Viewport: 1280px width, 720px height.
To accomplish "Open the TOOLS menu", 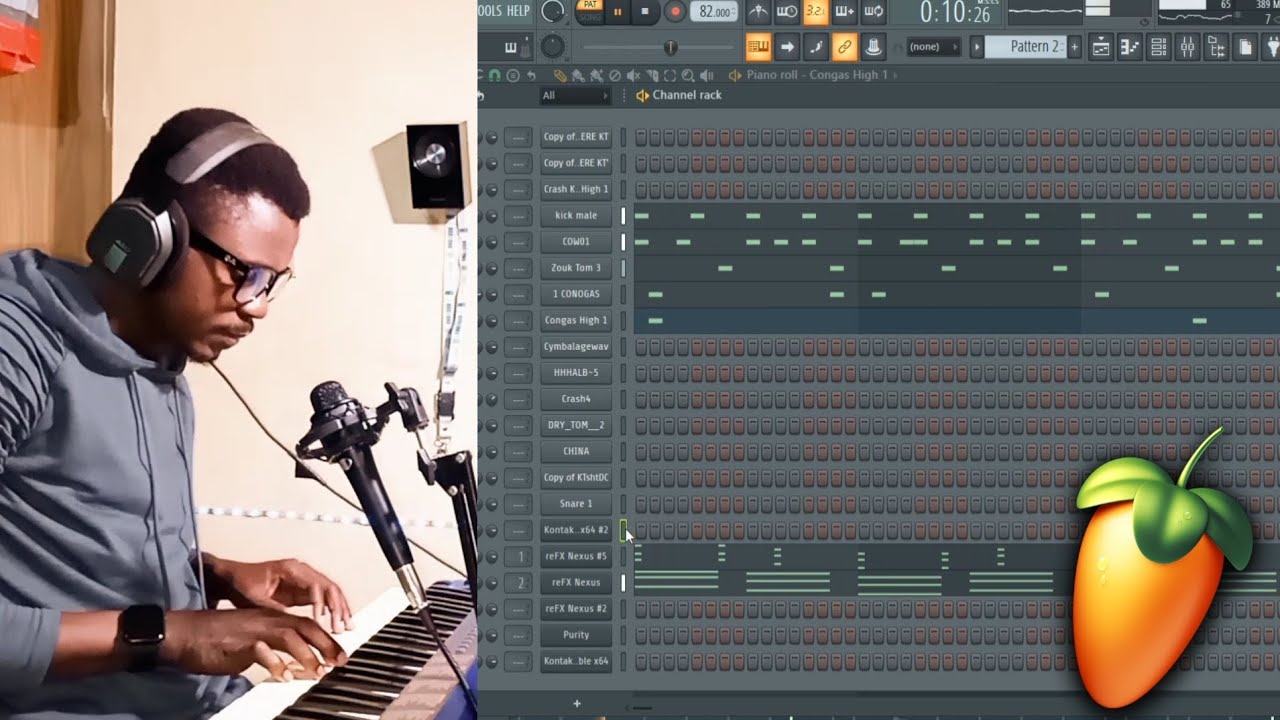I will (x=489, y=11).
